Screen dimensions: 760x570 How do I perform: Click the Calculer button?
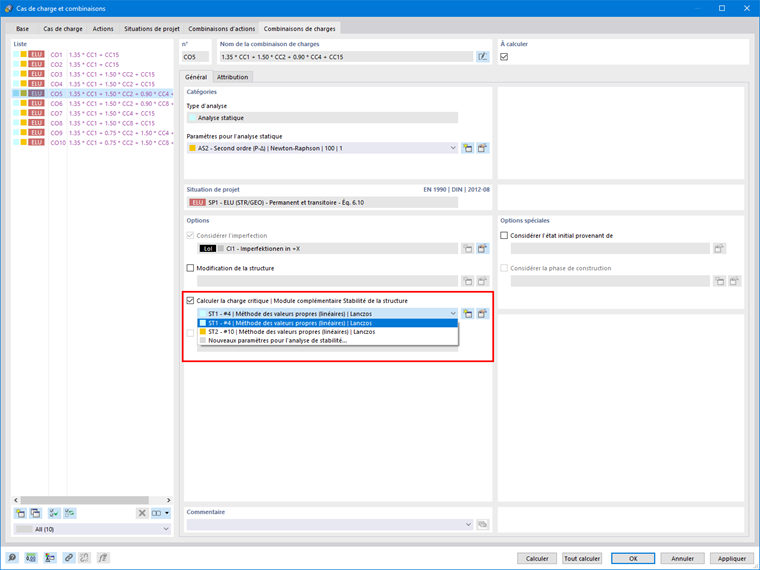537,558
